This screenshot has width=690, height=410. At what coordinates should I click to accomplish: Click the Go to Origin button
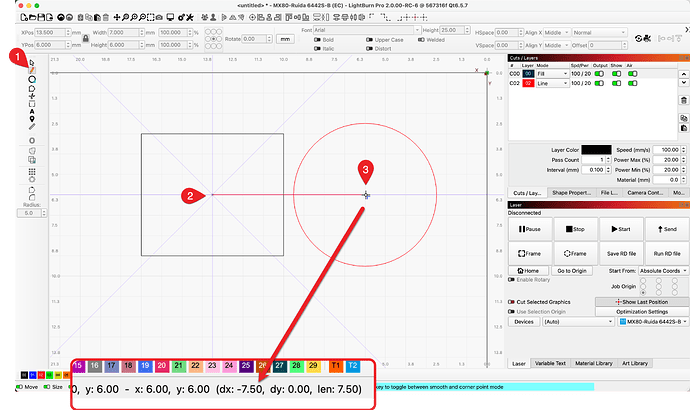click(572, 271)
